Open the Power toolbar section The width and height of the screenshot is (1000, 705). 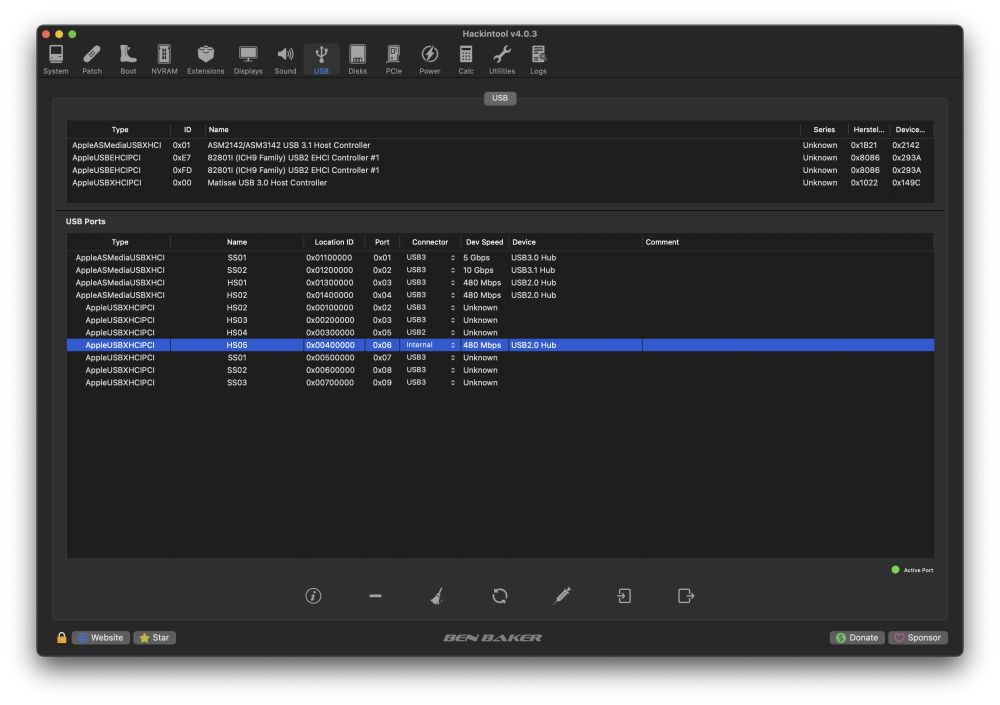click(430, 60)
